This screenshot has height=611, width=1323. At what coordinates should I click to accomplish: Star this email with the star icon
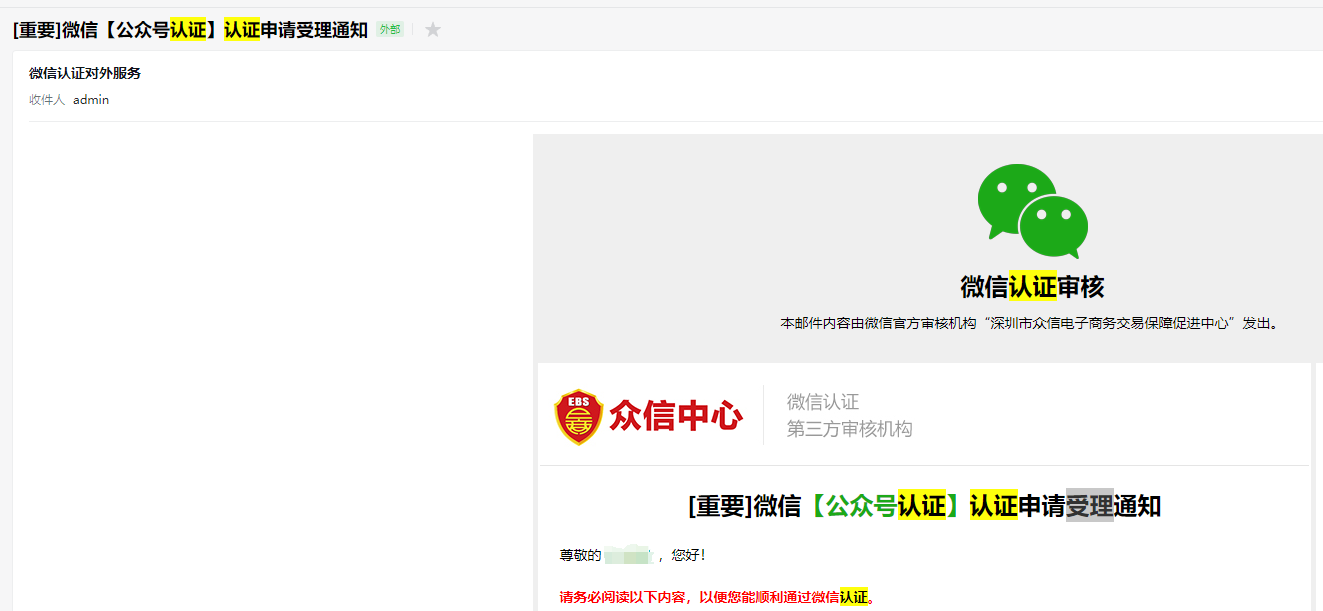pos(433,30)
